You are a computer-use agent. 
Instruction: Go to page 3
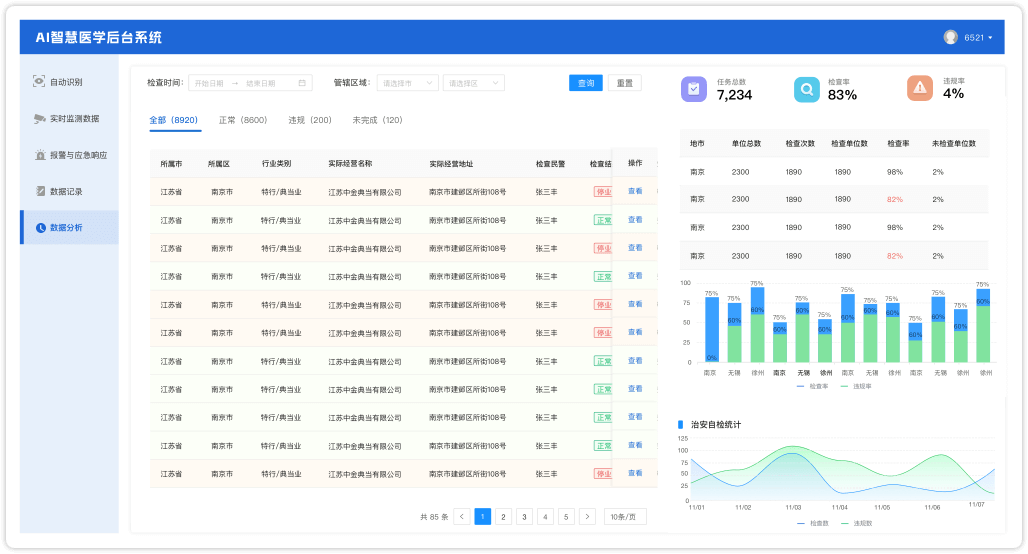(524, 517)
